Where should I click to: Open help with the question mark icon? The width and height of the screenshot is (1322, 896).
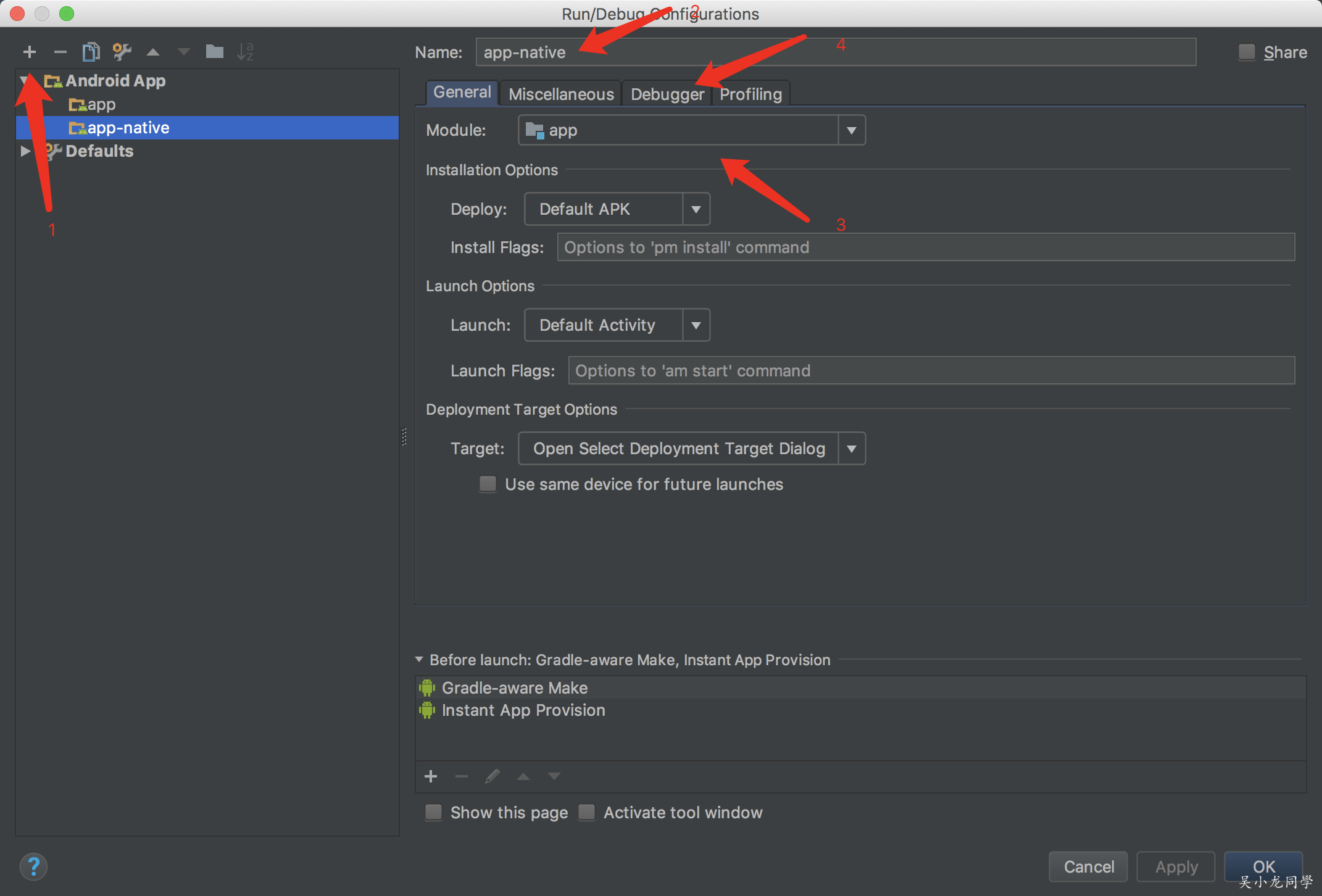[33, 867]
